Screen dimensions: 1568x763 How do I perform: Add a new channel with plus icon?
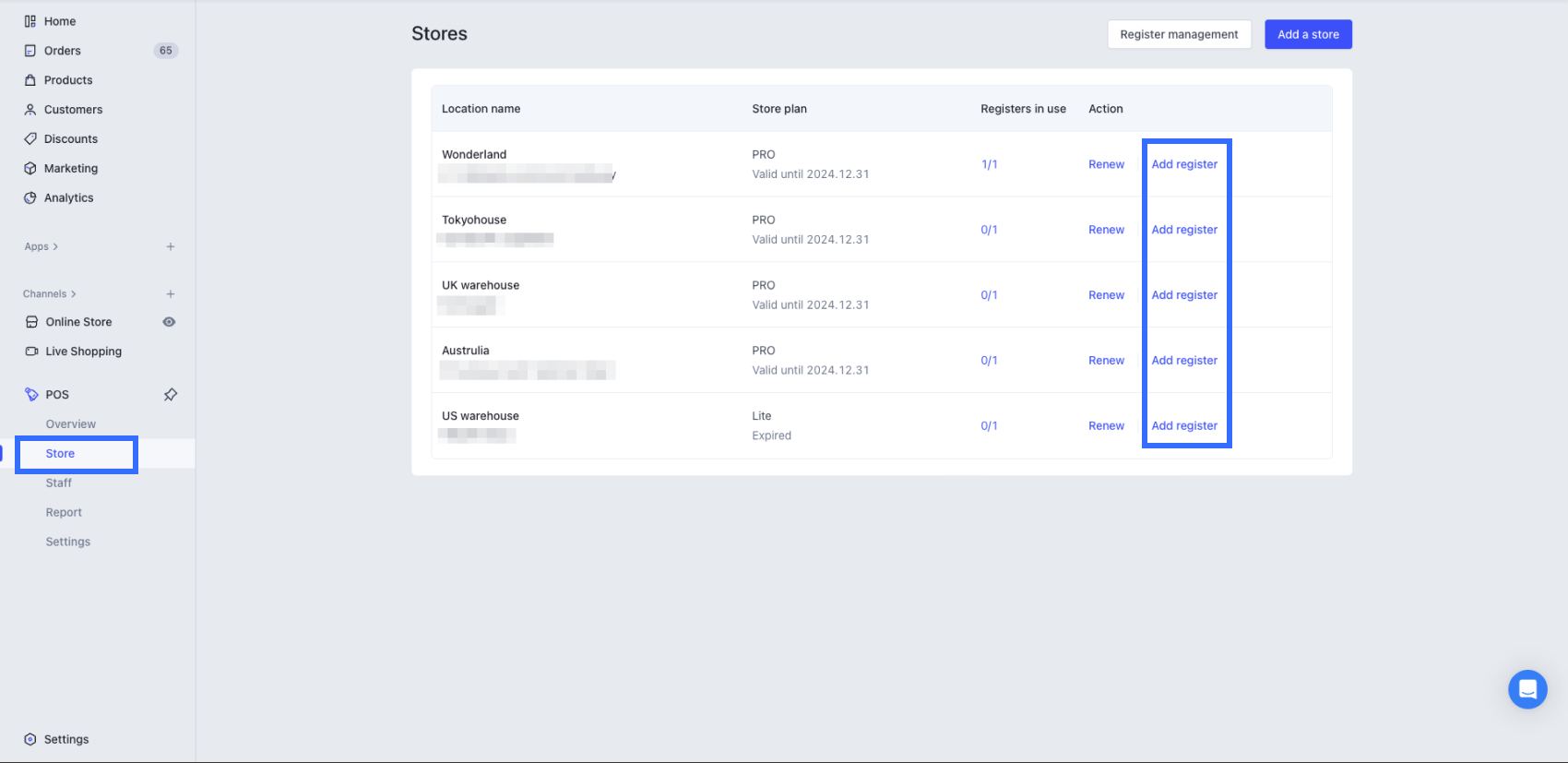click(171, 294)
